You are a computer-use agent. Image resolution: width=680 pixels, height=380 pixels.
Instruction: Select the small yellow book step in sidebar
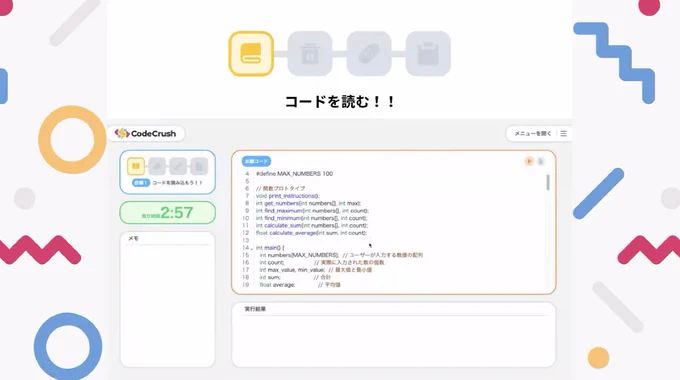point(136,166)
